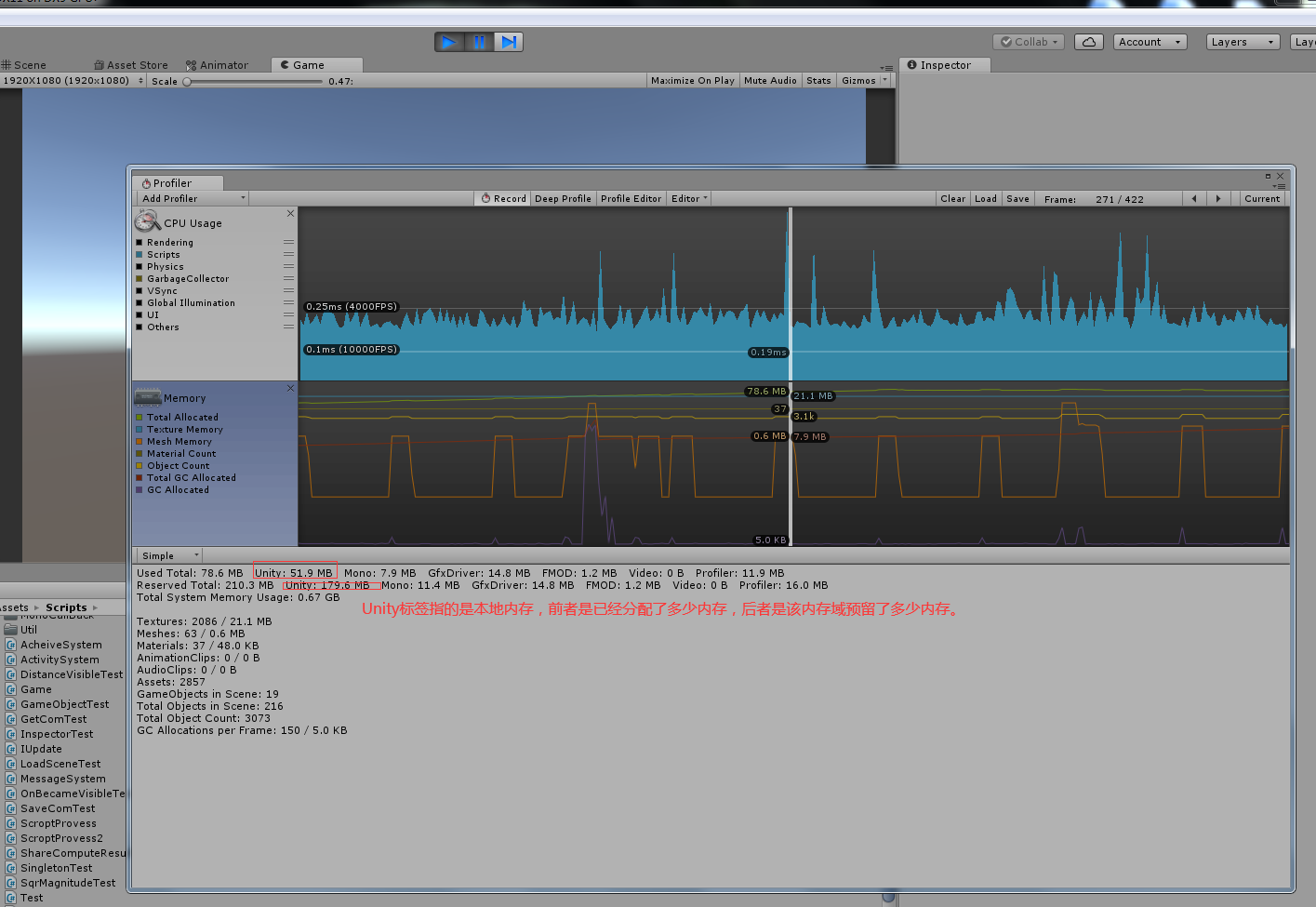Toggle Mute Audio in Game view
This screenshot has width=1316, height=907.
tap(770, 81)
